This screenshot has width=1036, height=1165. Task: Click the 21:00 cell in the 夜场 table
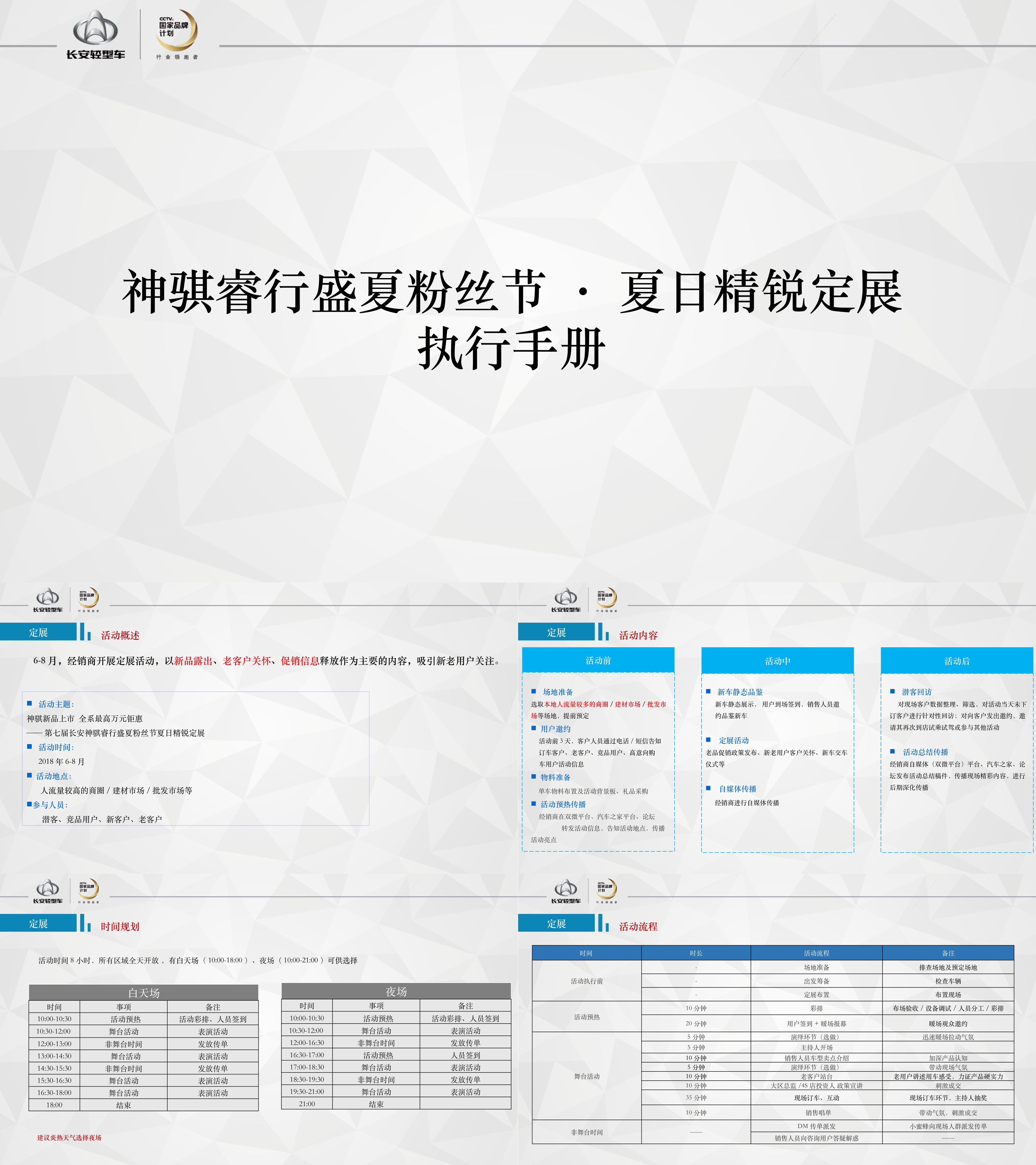307,1103
